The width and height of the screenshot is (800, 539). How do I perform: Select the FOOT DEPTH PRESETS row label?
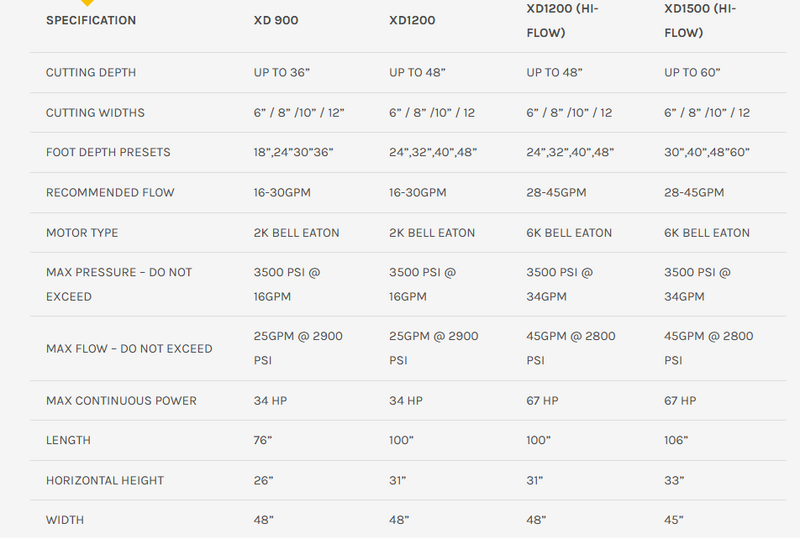tap(108, 153)
